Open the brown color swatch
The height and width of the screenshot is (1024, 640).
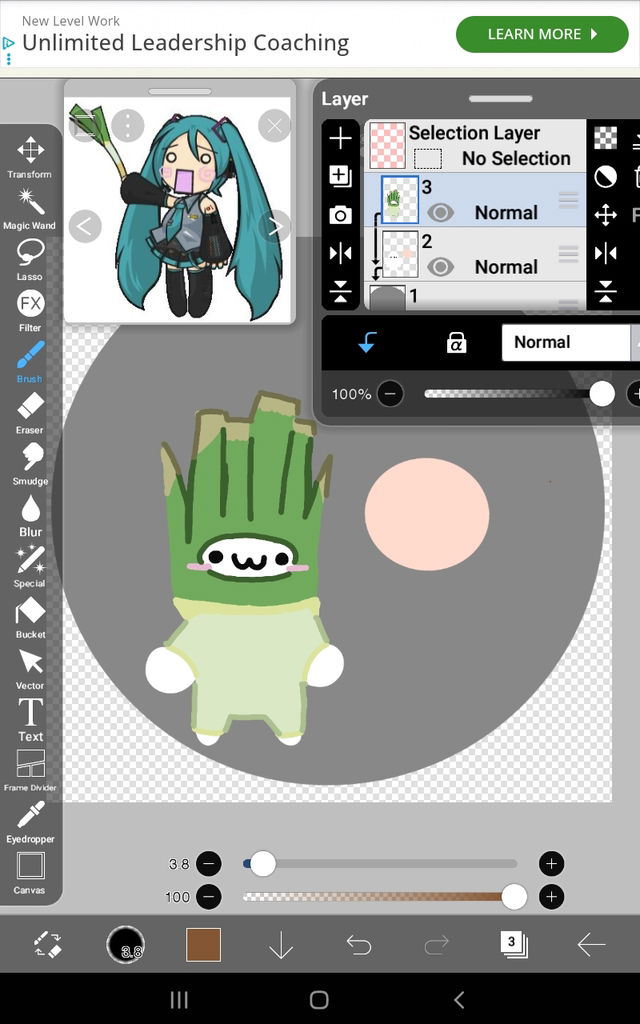click(x=203, y=944)
